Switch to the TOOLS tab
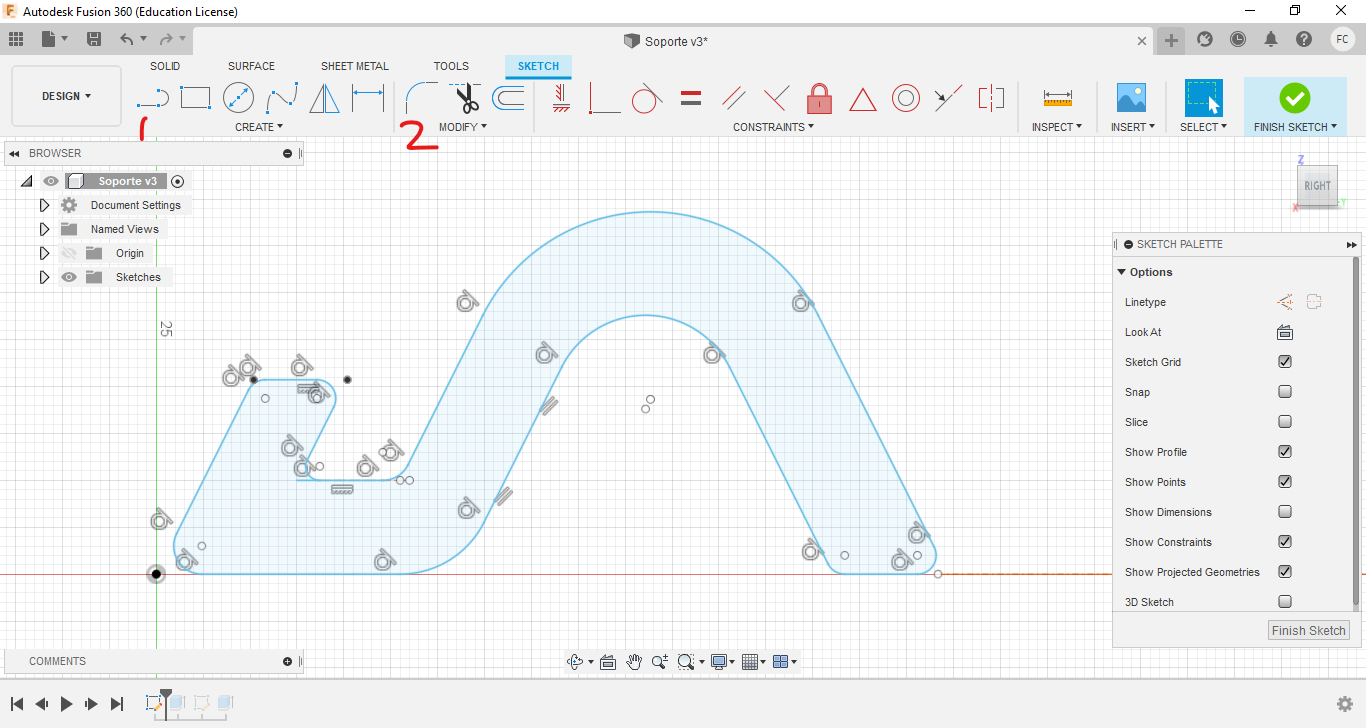The image size is (1366, 728). coord(451,66)
